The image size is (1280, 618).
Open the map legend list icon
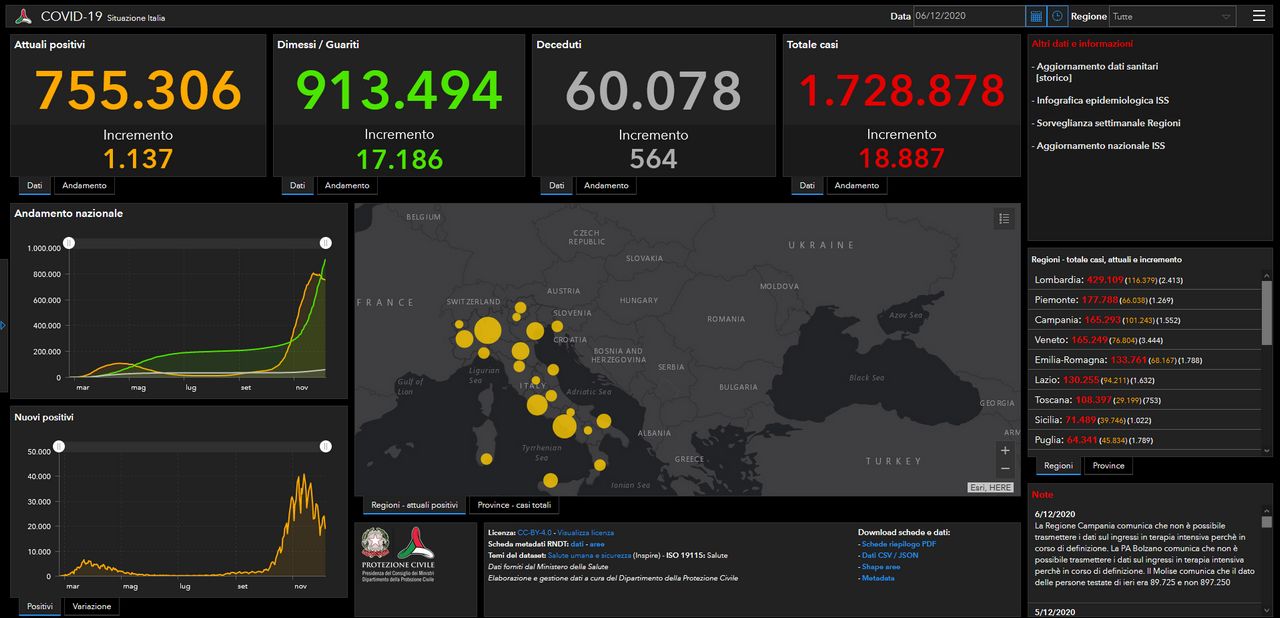[x=1005, y=218]
